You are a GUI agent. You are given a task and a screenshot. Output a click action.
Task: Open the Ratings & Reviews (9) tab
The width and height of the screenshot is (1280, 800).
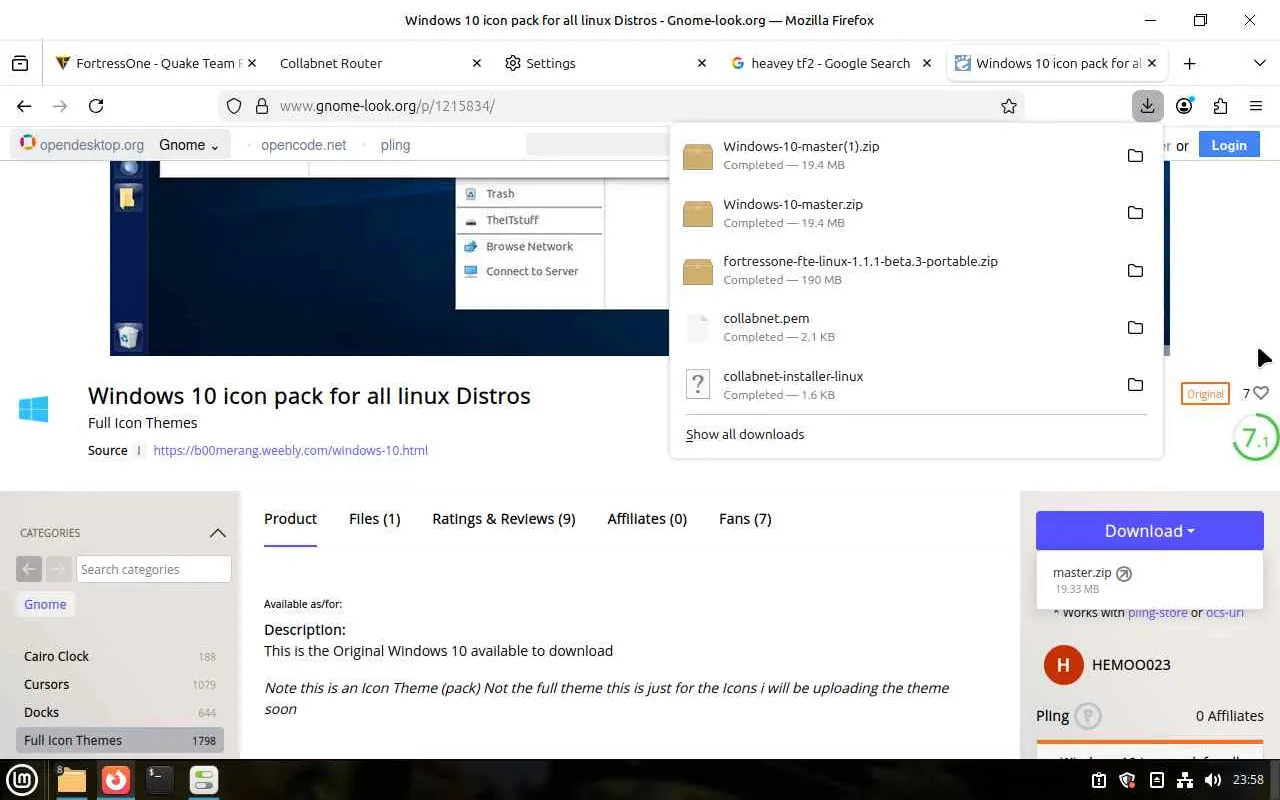(504, 519)
